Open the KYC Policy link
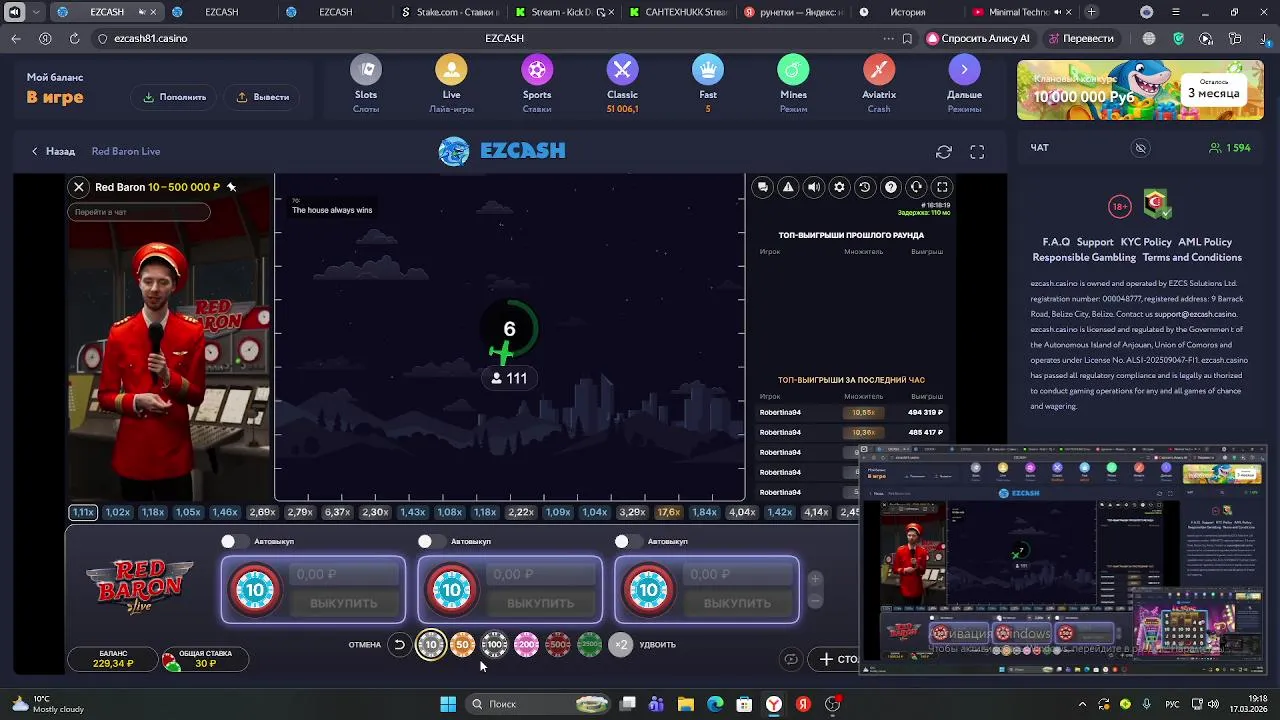Viewport: 1280px width, 720px height. click(x=1146, y=242)
